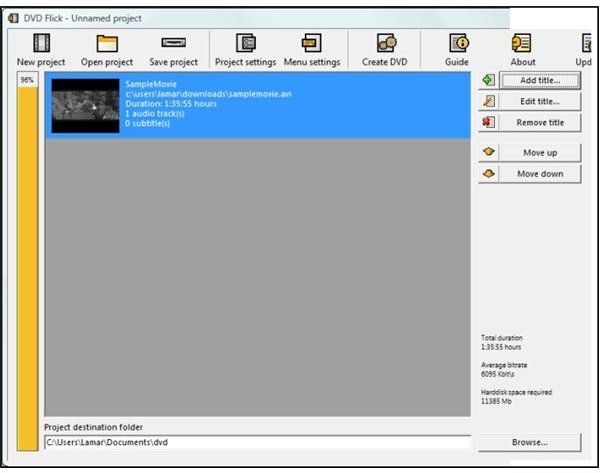Click the Open project label
The height and width of the screenshot is (473, 600).
click(x=107, y=62)
